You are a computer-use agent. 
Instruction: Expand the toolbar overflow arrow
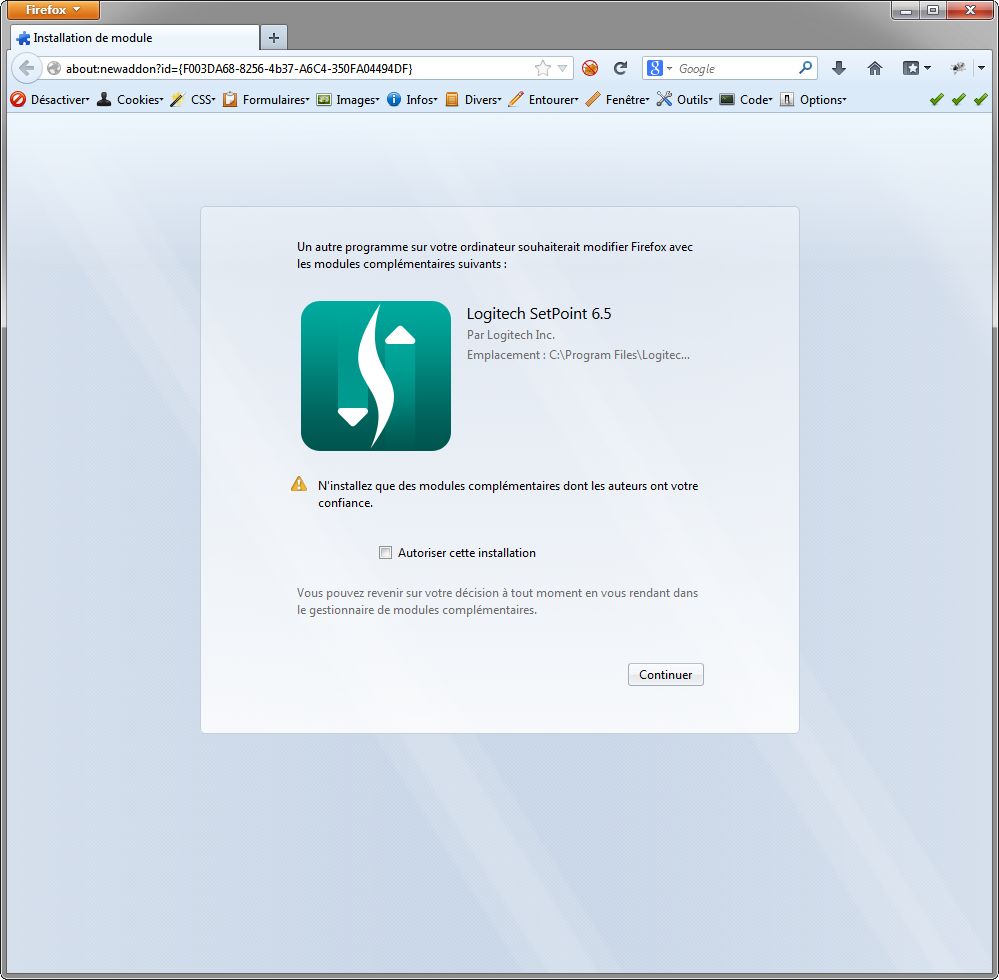pos(981,68)
